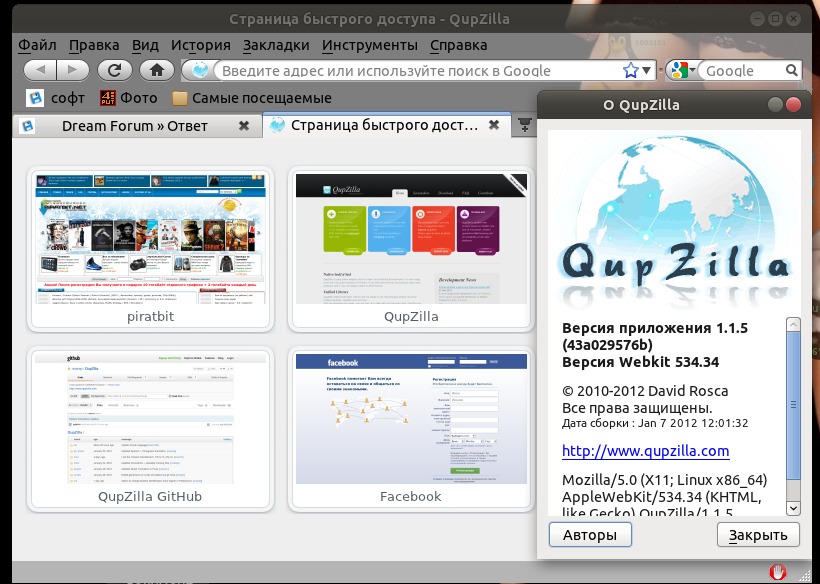Close the Dream Forum tab

(x=244, y=125)
